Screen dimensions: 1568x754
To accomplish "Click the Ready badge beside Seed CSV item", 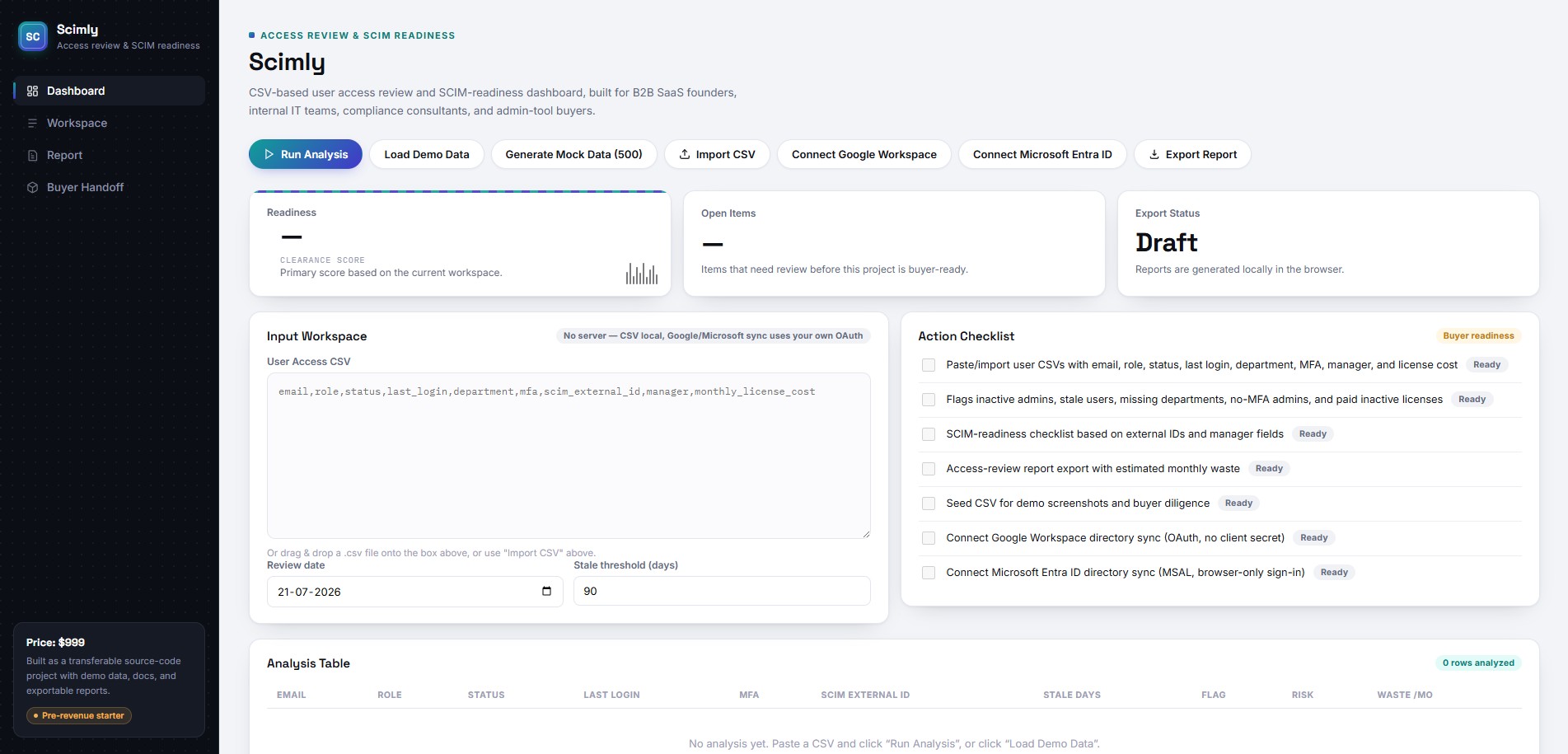I will click(1238, 503).
